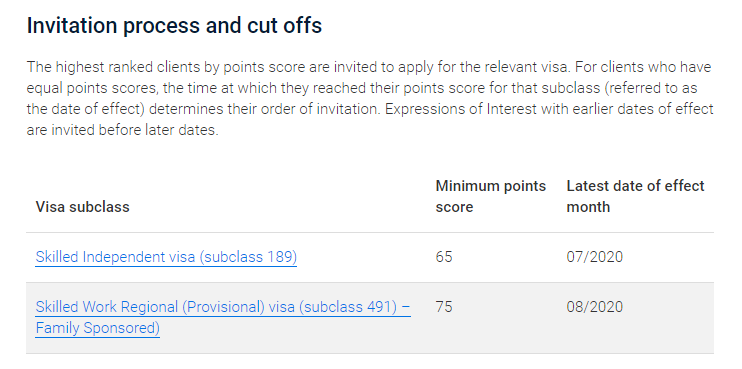Click the 'Latest date of effect month' header
Screen dimensions: 742x369
(636, 196)
